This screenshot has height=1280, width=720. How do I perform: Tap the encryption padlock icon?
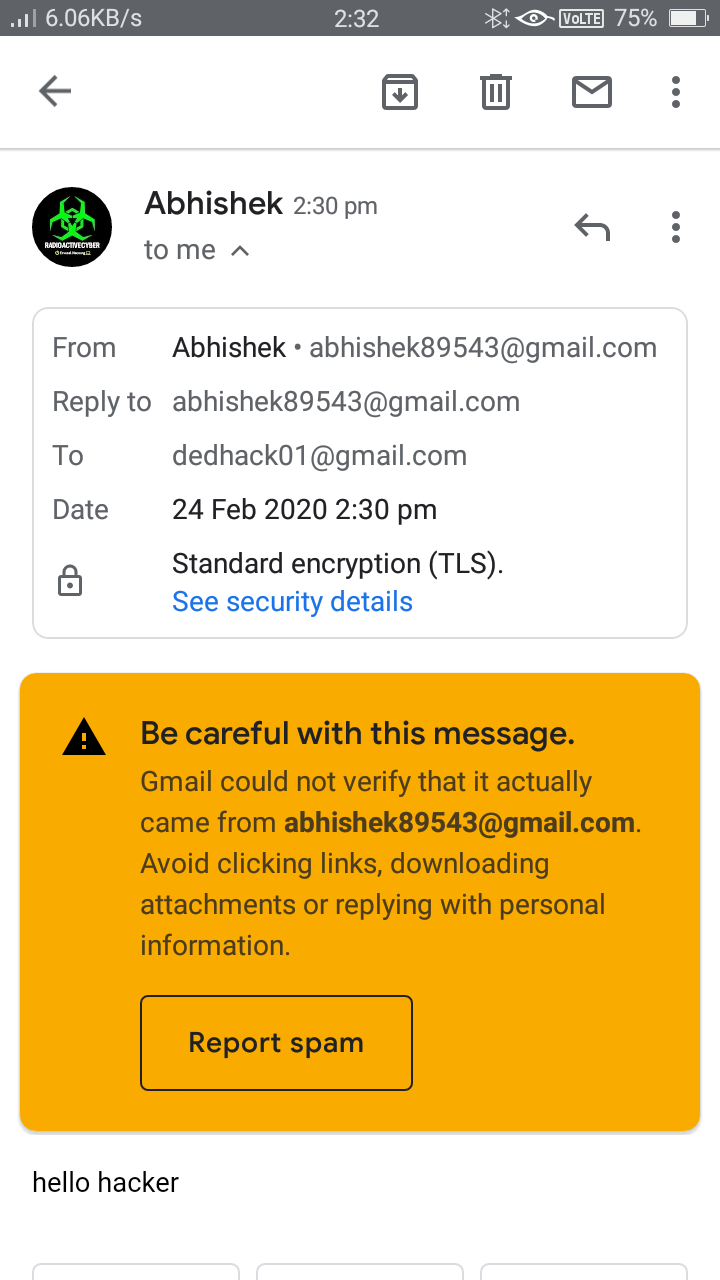coord(70,582)
